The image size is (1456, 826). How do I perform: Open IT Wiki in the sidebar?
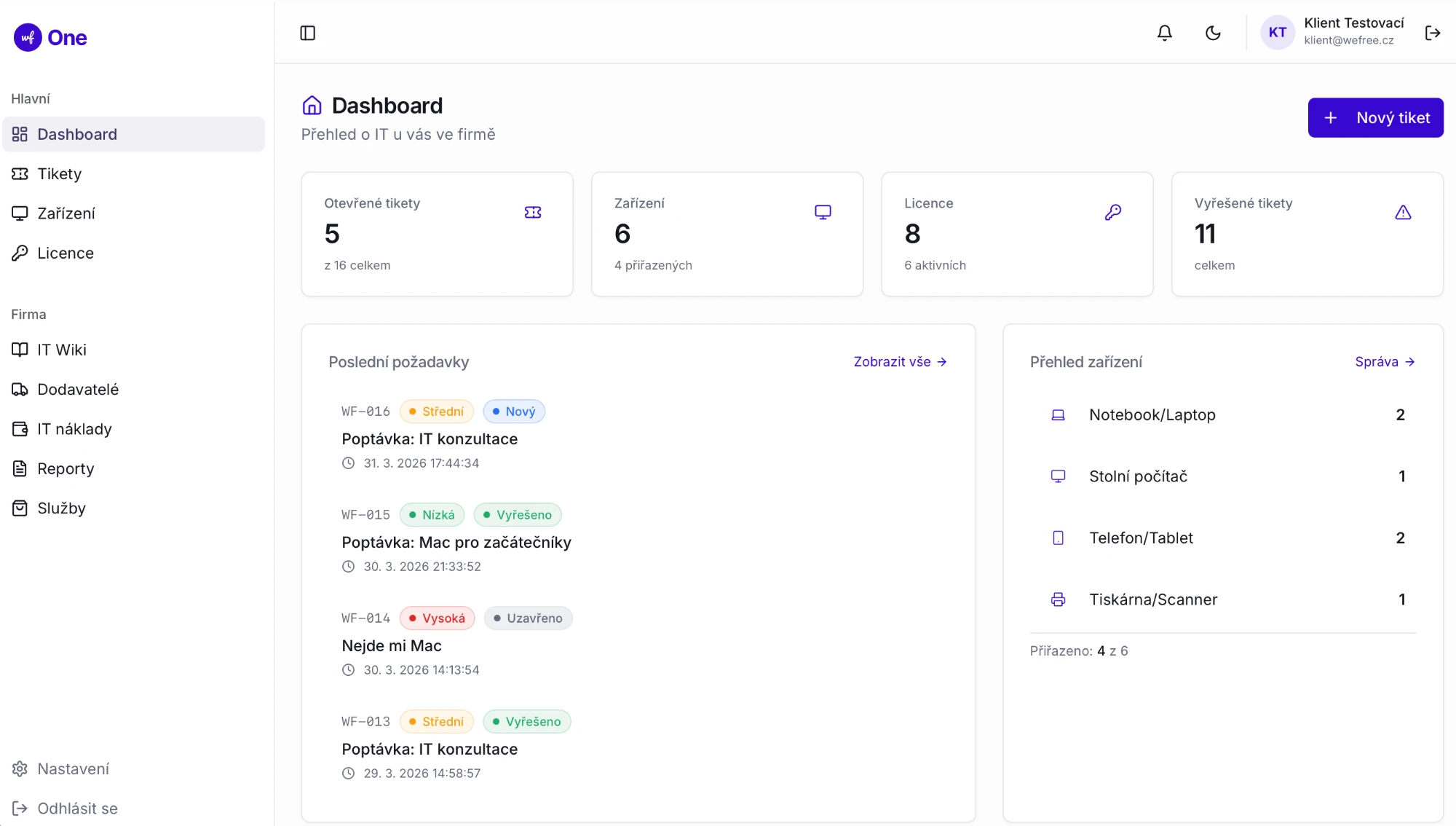tap(134, 350)
